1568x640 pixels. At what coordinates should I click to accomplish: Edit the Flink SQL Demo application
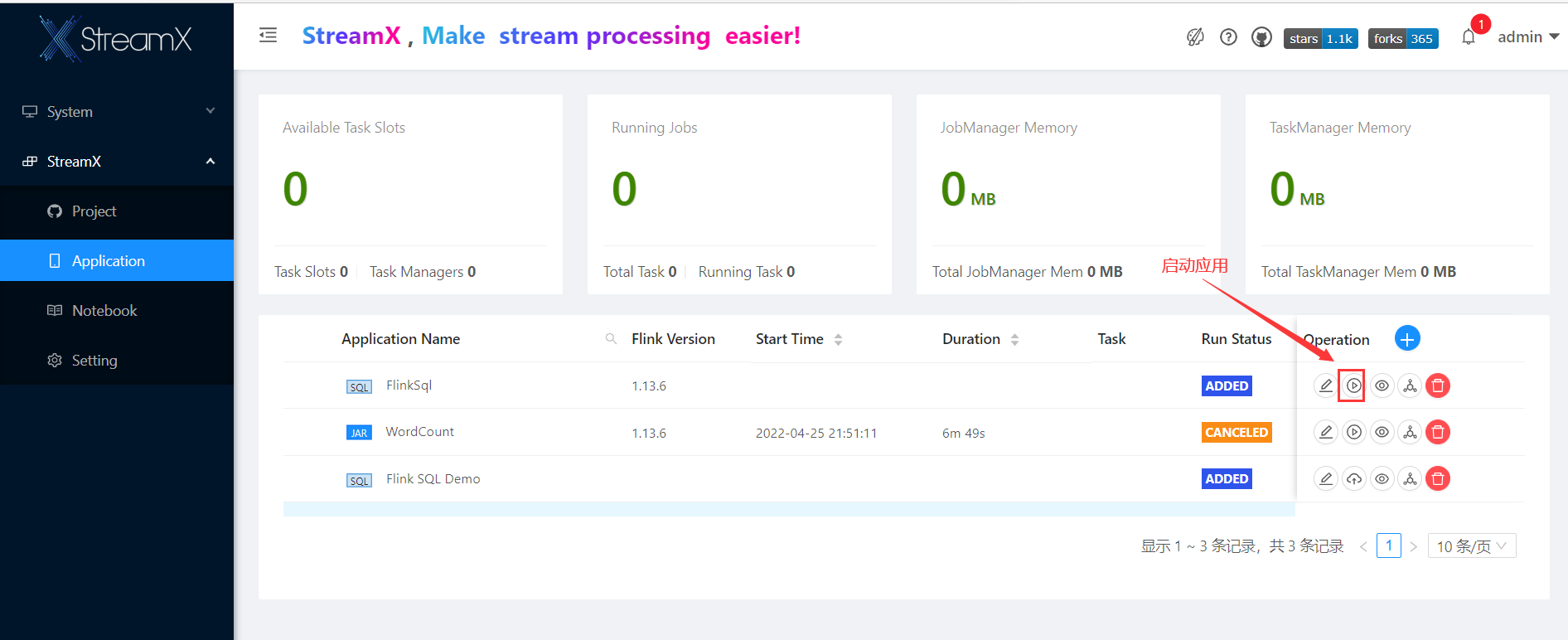coord(1326,478)
